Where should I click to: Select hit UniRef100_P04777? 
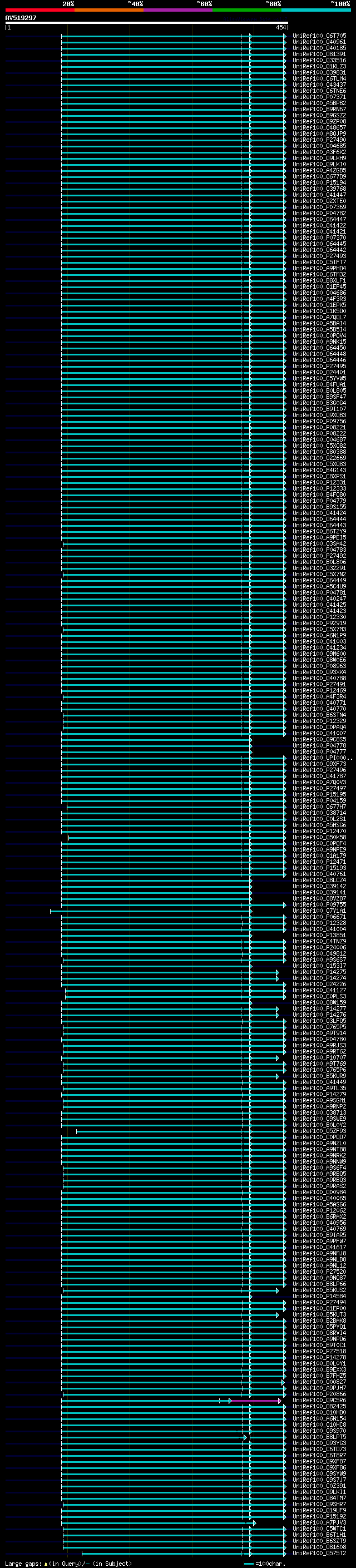point(319,751)
